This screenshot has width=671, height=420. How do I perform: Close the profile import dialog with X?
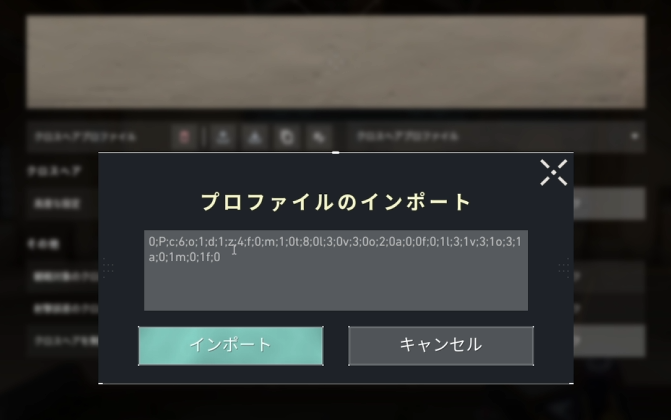point(553,173)
